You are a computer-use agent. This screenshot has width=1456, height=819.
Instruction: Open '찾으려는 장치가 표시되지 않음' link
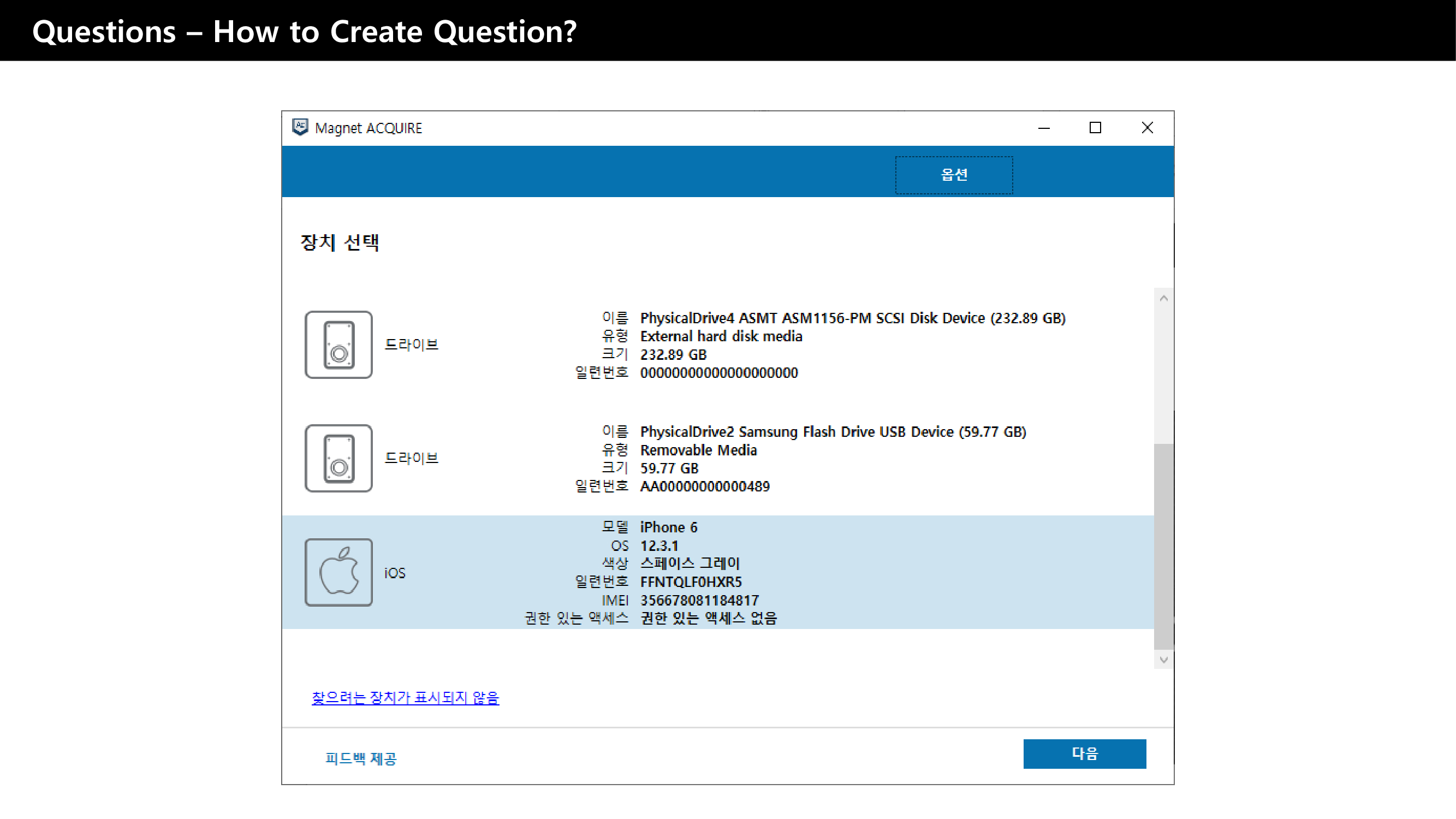[405, 697]
